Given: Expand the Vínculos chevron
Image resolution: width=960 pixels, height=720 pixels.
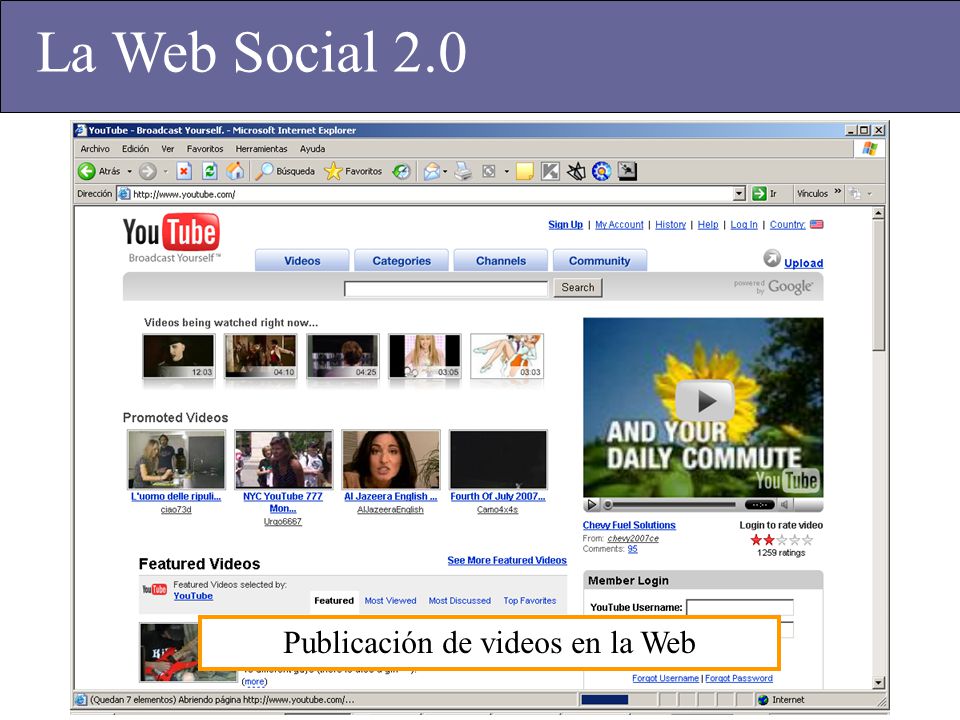Looking at the screenshot, I should 838,192.
